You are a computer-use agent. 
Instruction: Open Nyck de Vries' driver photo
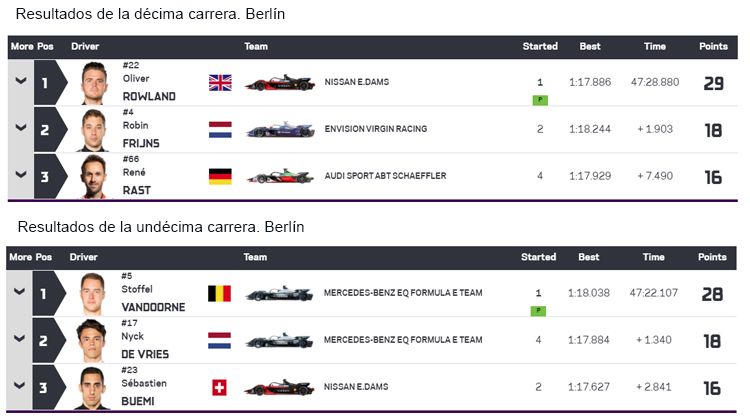(x=91, y=341)
